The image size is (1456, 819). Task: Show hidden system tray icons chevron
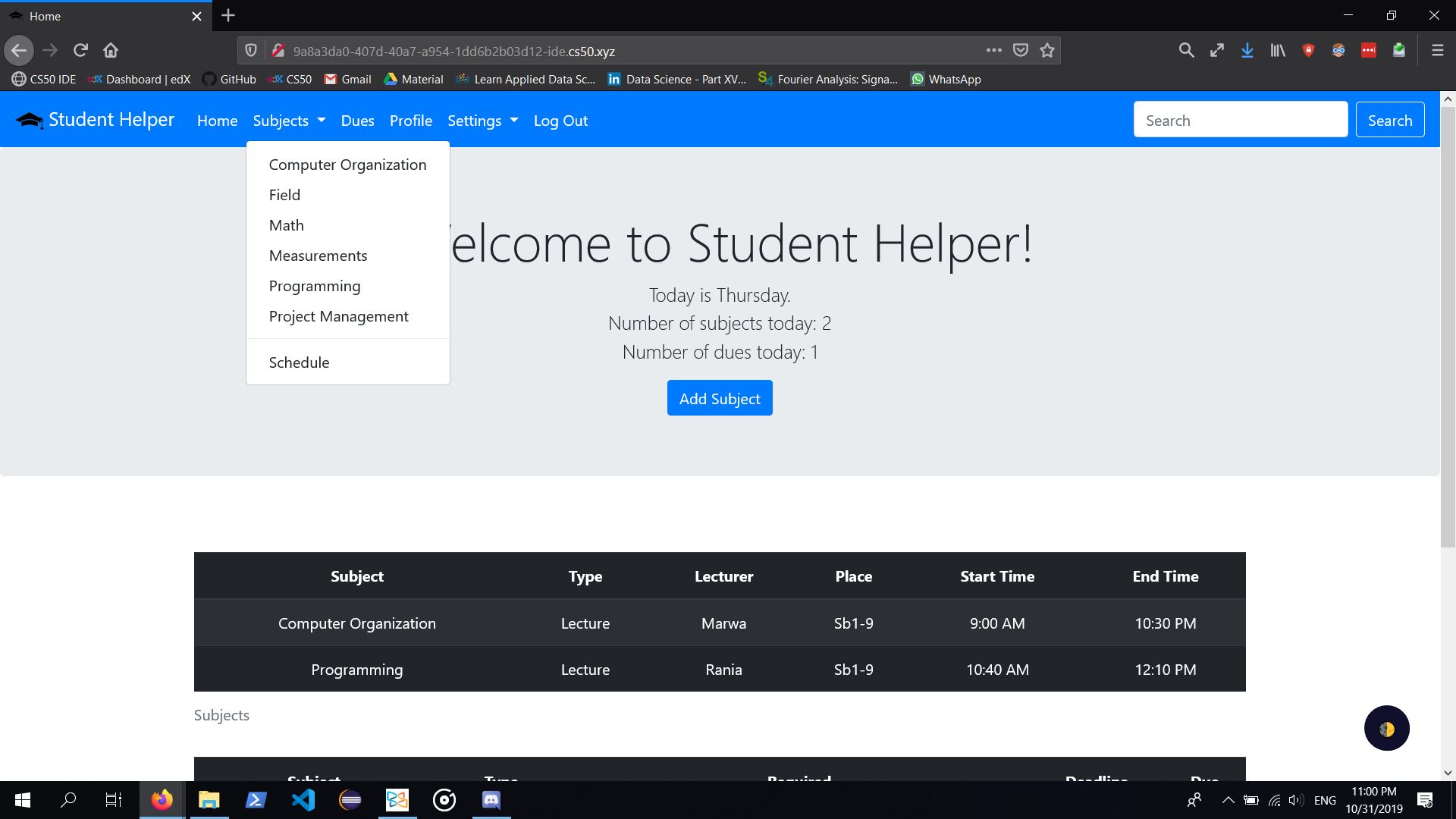(1228, 800)
